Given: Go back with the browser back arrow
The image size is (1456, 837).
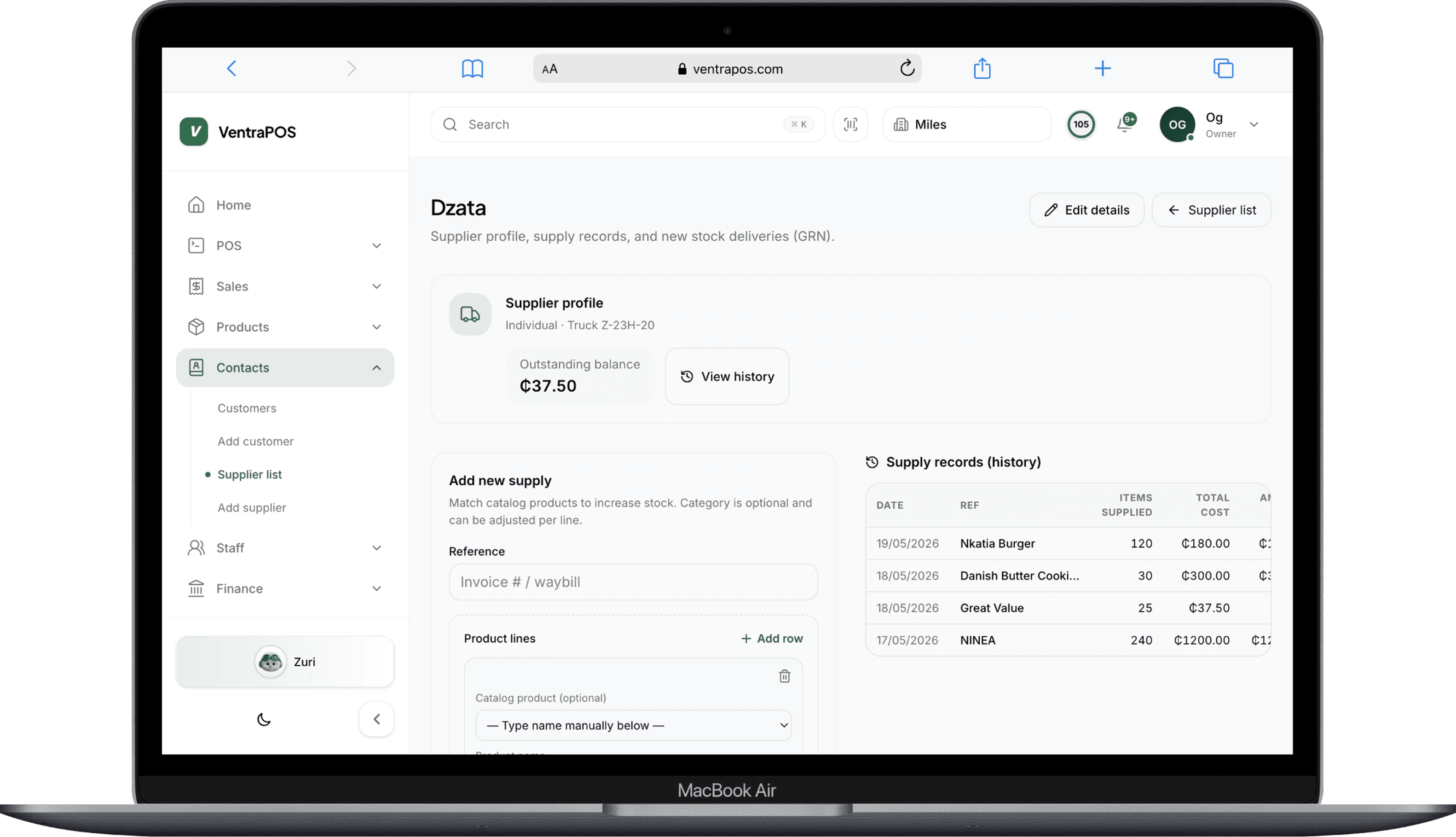Looking at the screenshot, I should click(231, 69).
